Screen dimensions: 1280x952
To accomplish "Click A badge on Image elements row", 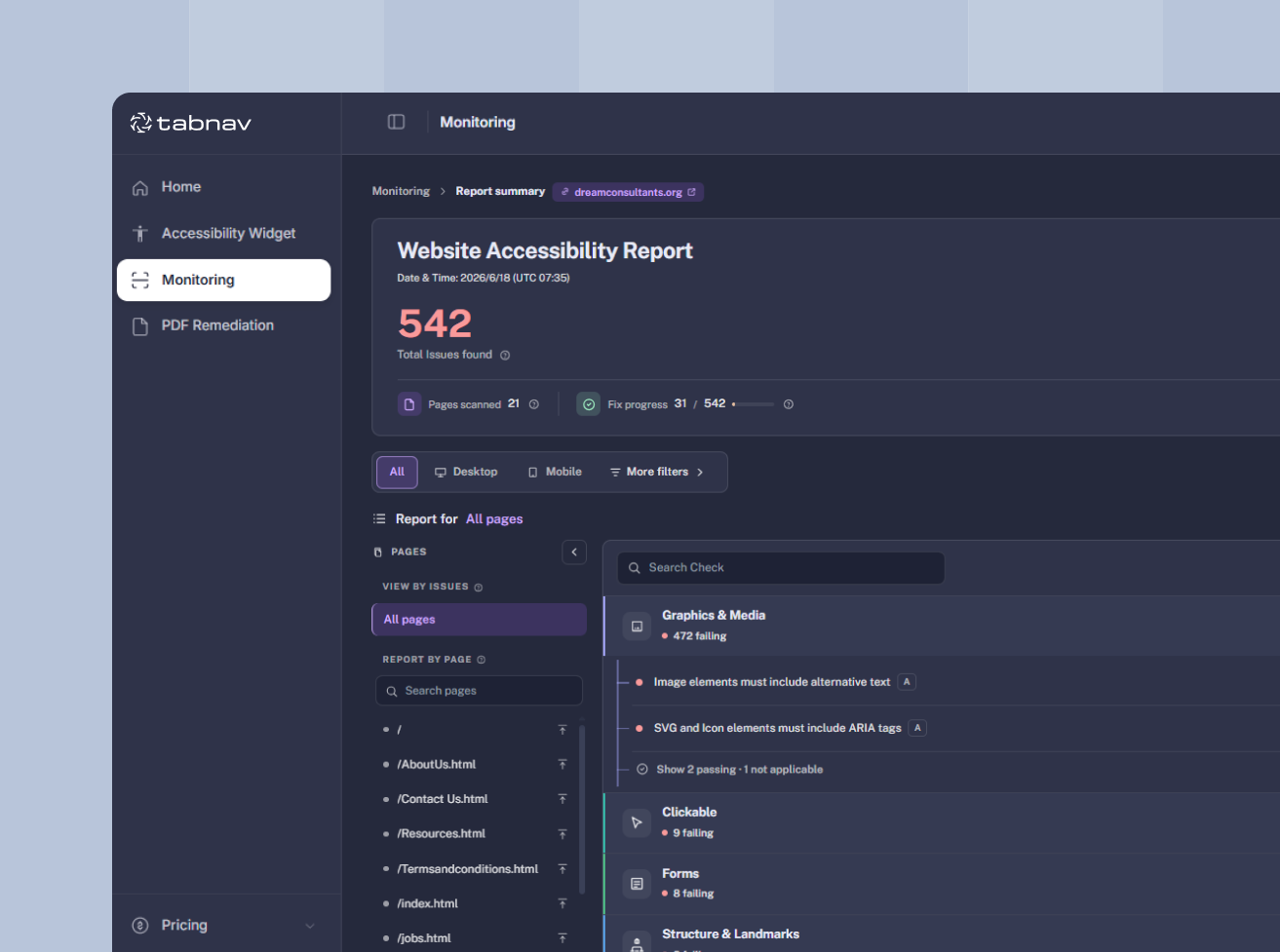I will (x=907, y=682).
